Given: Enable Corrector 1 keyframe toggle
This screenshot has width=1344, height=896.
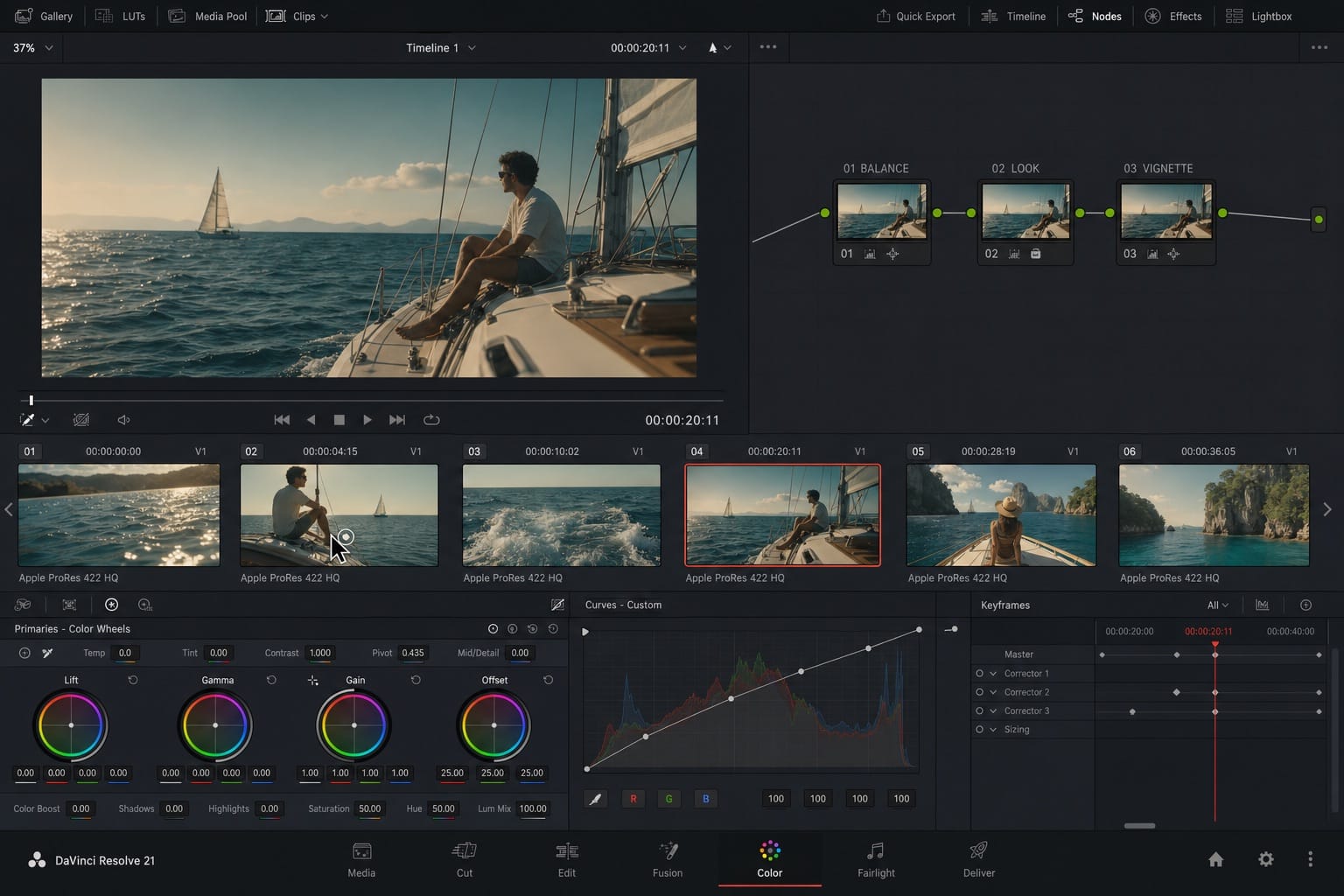Looking at the screenshot, I should (x=979, y=674).
